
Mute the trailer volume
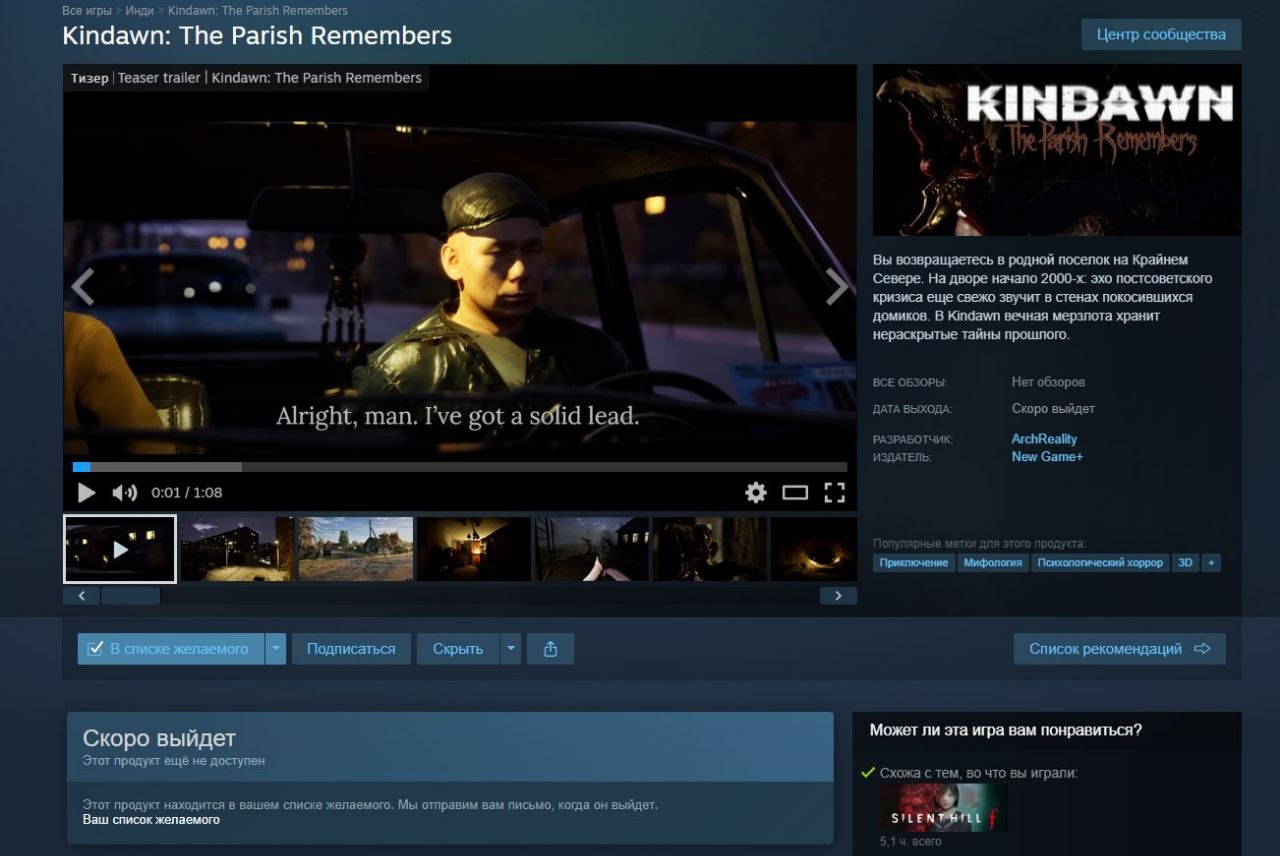coord(124,492)
